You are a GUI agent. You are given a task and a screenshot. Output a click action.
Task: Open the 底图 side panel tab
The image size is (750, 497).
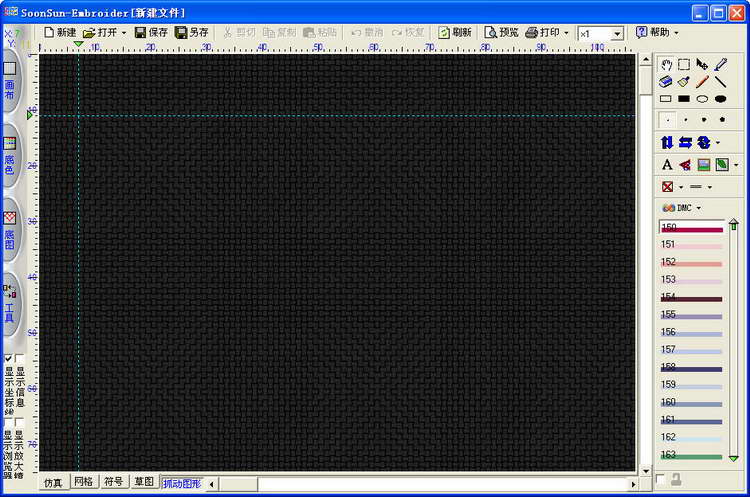click(10, 231)
